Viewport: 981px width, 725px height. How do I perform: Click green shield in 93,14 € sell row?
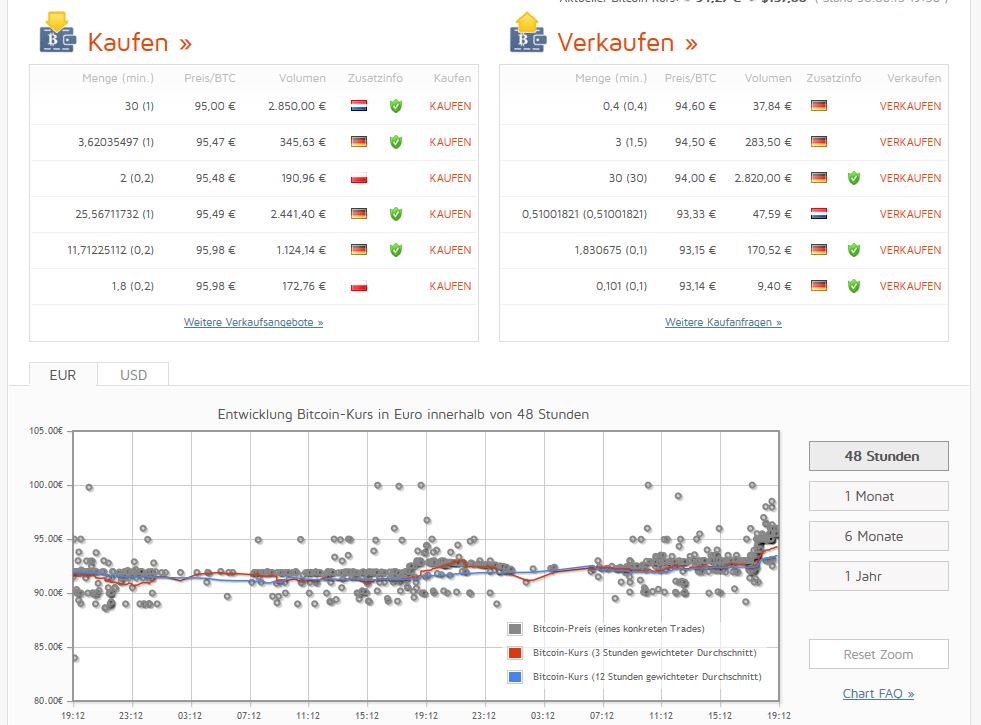coord(854,286)
